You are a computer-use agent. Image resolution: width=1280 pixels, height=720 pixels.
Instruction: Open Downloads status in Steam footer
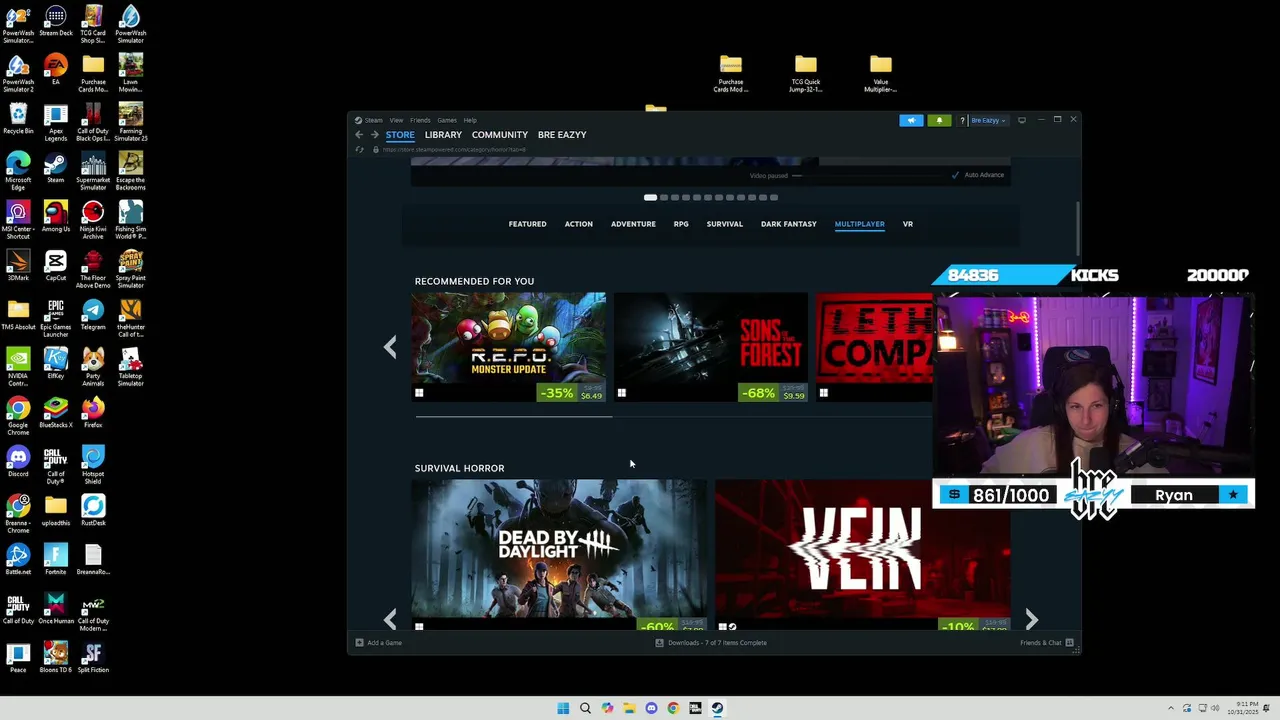711,643
